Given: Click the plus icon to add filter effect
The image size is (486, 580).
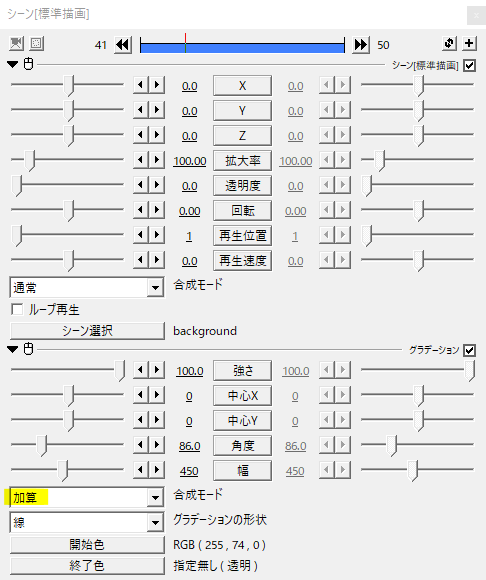Looking at the screenshot, I should pyautogui.click(x=469, y=43).
